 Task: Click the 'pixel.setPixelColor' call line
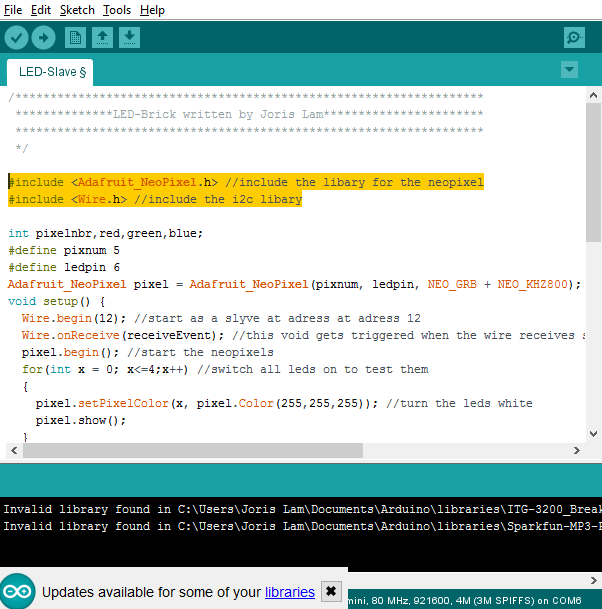tap(207, 403)
